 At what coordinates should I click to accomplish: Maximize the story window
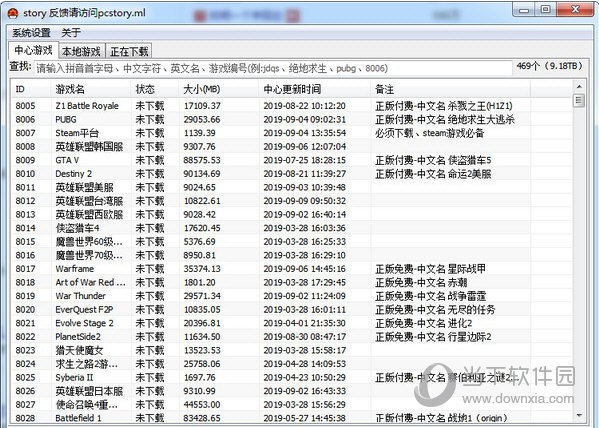click(x=546, y=10)
